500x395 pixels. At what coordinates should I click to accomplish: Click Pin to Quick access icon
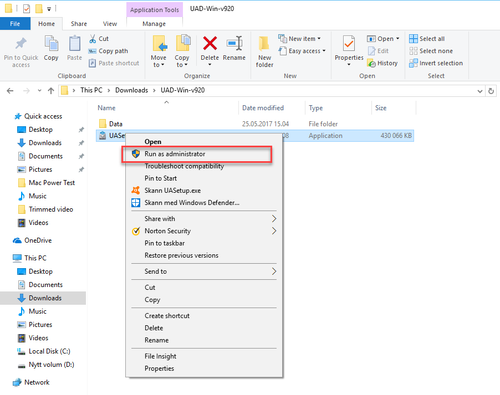point(21,43)
